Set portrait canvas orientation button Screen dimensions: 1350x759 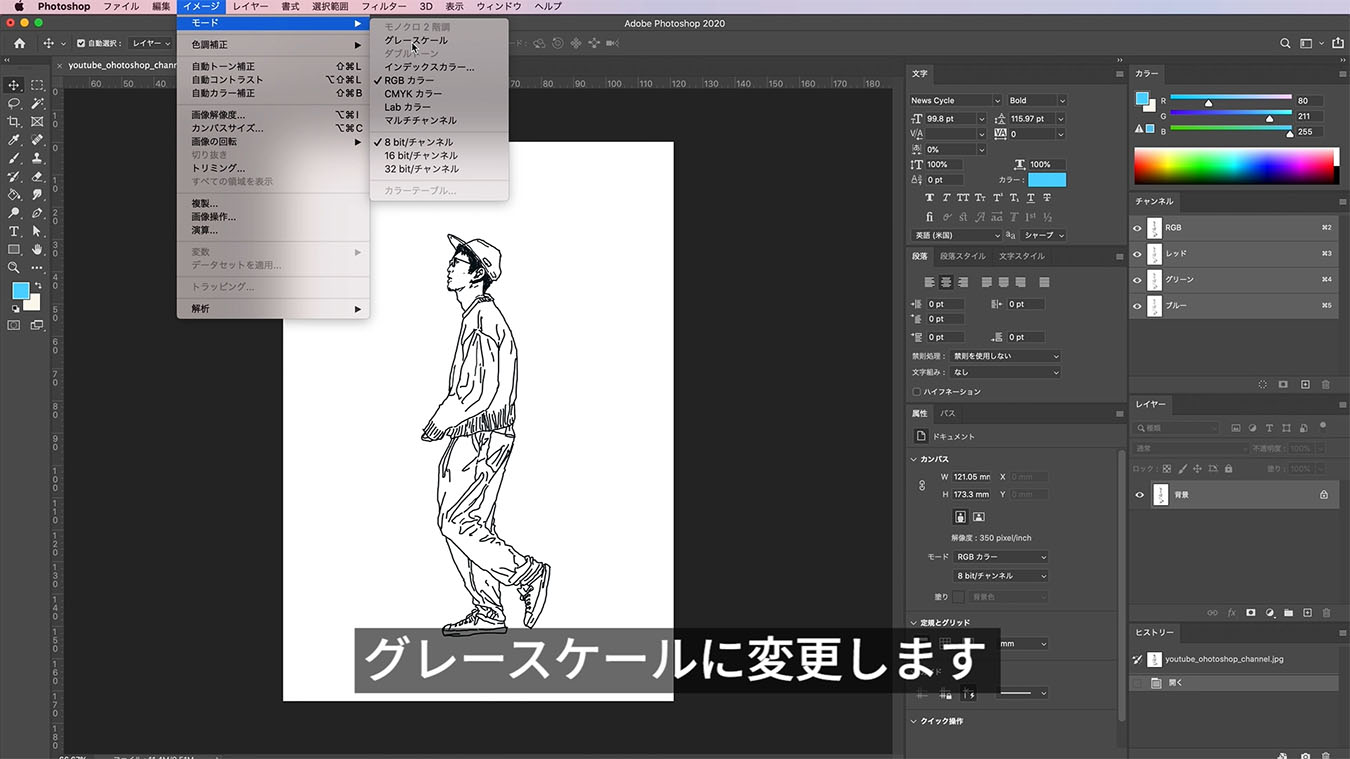(961, 516)
